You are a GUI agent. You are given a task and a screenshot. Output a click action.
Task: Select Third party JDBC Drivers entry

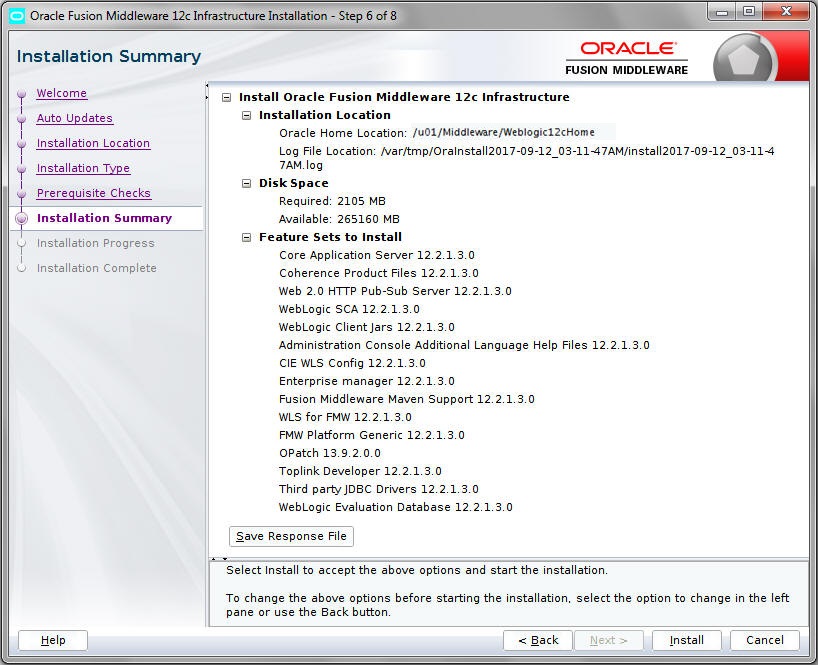pos(378,489)
